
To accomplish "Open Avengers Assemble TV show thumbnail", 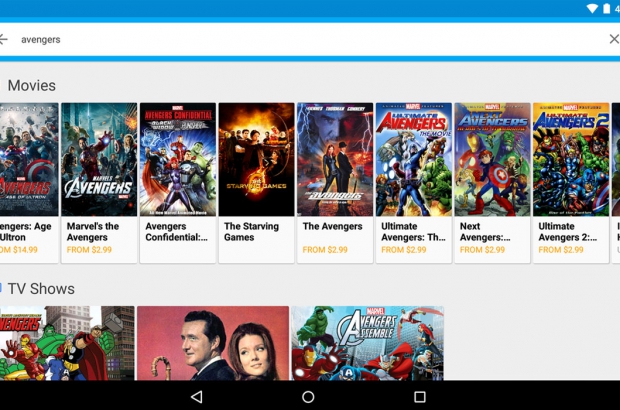I will tap(367, 343).
